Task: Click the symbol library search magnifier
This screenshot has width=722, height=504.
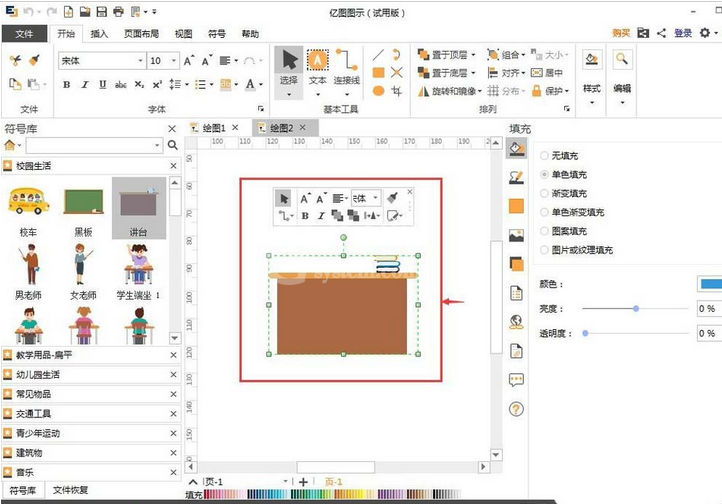Action: click(173, 145)
